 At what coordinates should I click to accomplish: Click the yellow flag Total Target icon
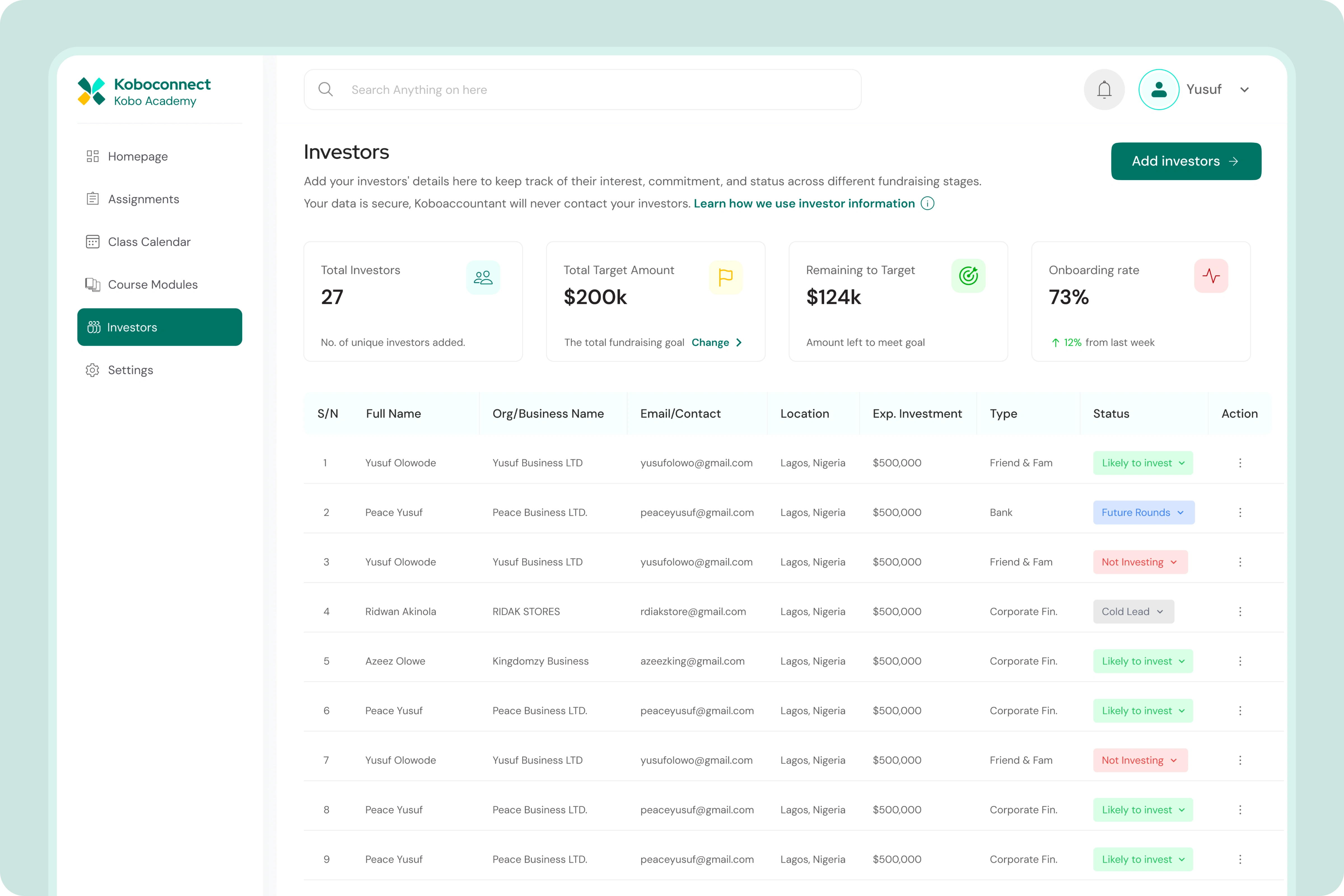click(x=725, y=278)
